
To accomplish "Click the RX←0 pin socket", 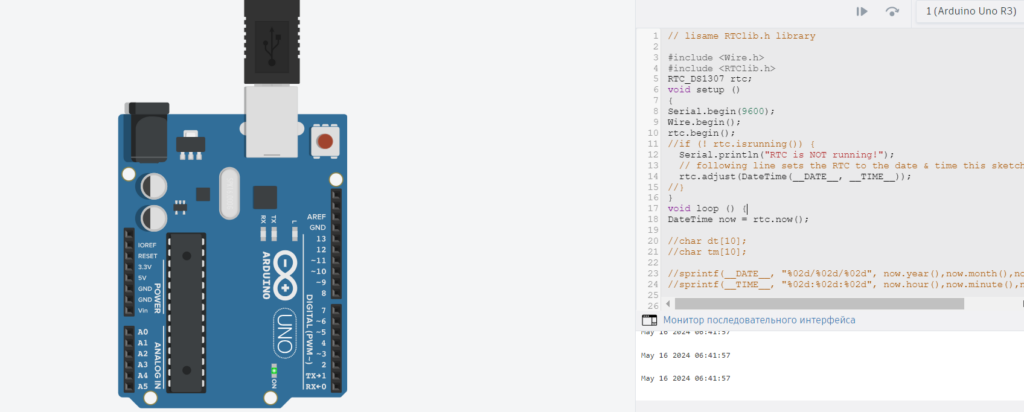I will [x=336, y=387].
